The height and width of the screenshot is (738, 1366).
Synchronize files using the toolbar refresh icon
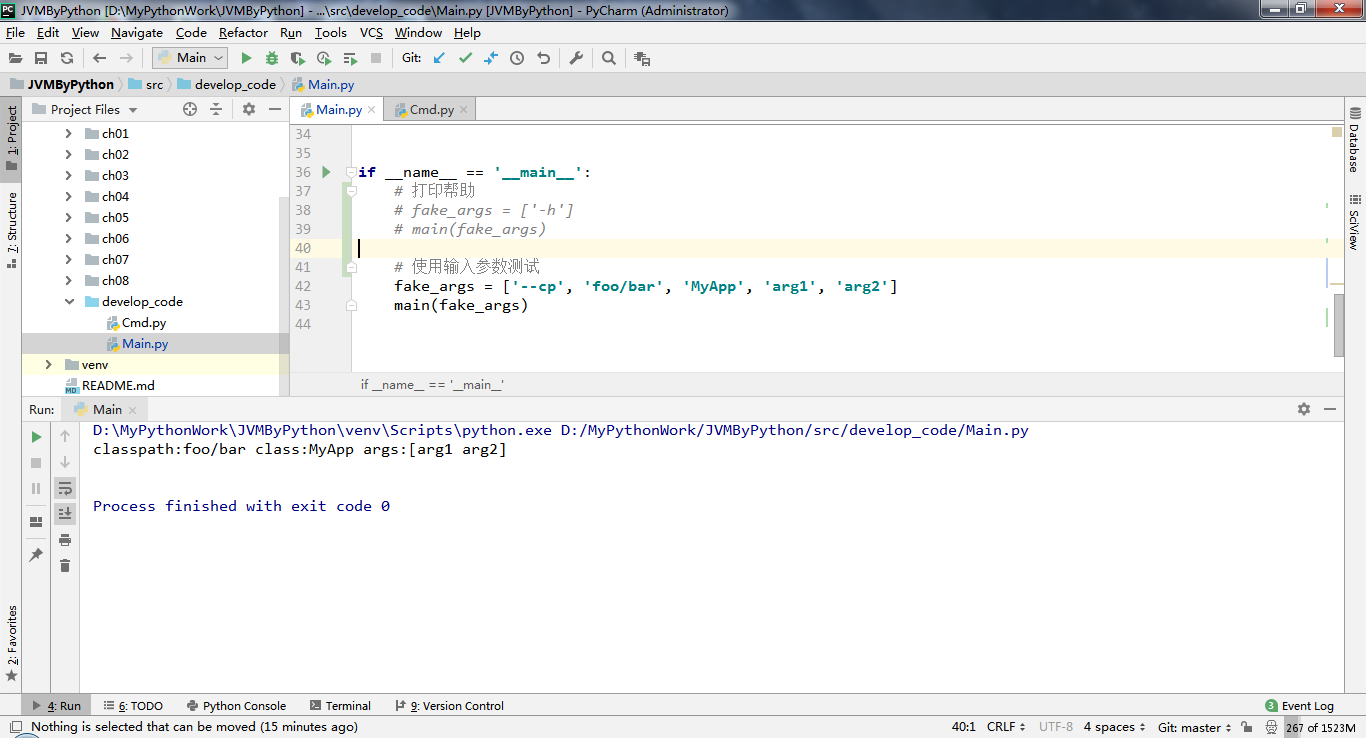67,58
